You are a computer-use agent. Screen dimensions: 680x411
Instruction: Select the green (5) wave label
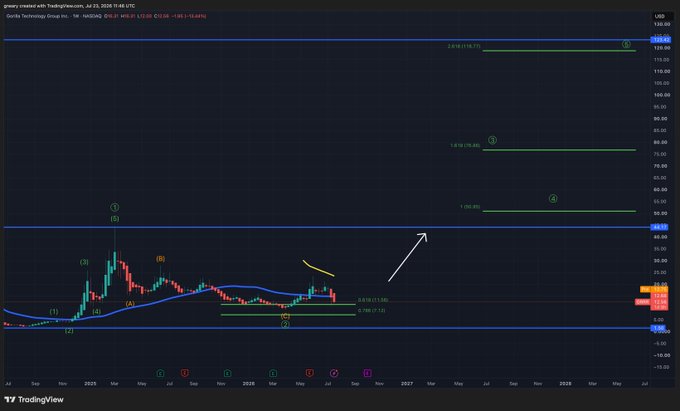coord(114,219)
